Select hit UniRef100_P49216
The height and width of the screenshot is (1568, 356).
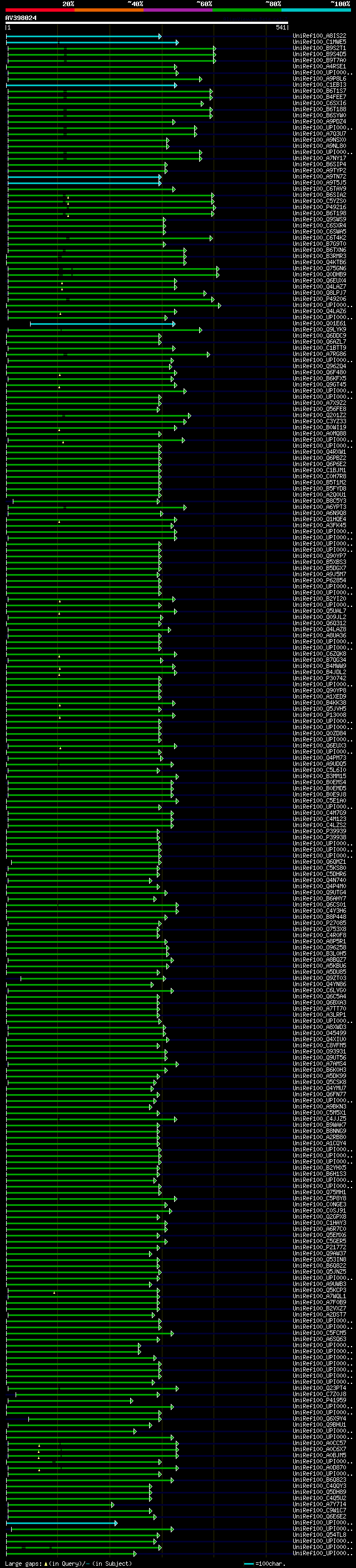[319, 207]
